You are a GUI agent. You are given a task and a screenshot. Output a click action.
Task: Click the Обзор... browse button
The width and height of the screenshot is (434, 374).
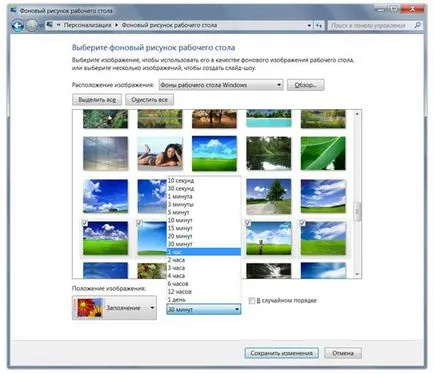pyautogui.click(x=305, y=85)
